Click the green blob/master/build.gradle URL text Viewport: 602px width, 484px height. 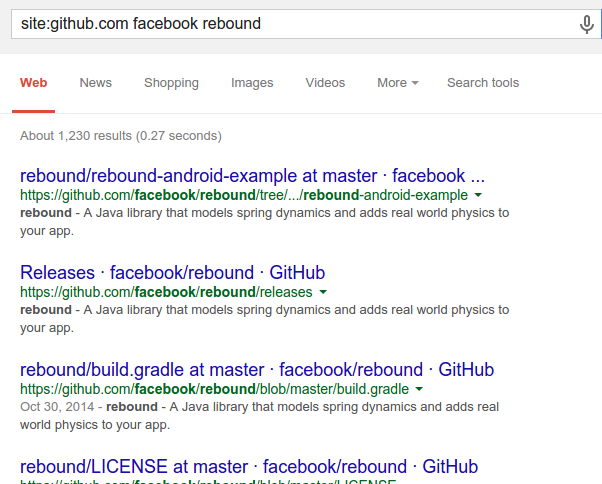214,390
